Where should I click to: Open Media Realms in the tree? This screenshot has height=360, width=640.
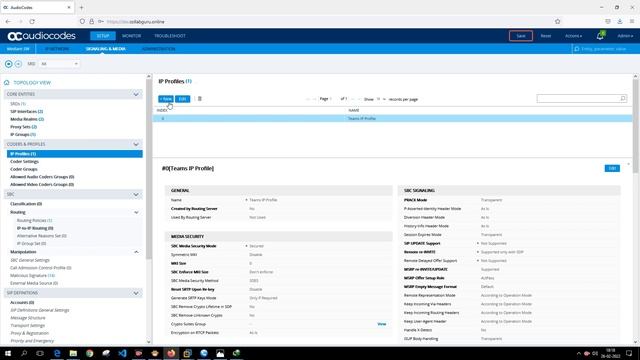(27, 119)
